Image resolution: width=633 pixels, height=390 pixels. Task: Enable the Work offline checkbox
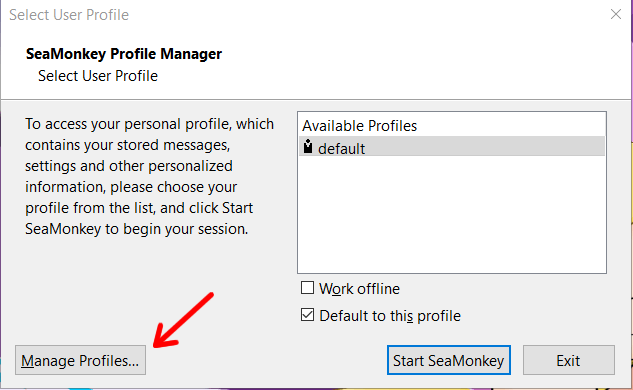tap(307, 288)
